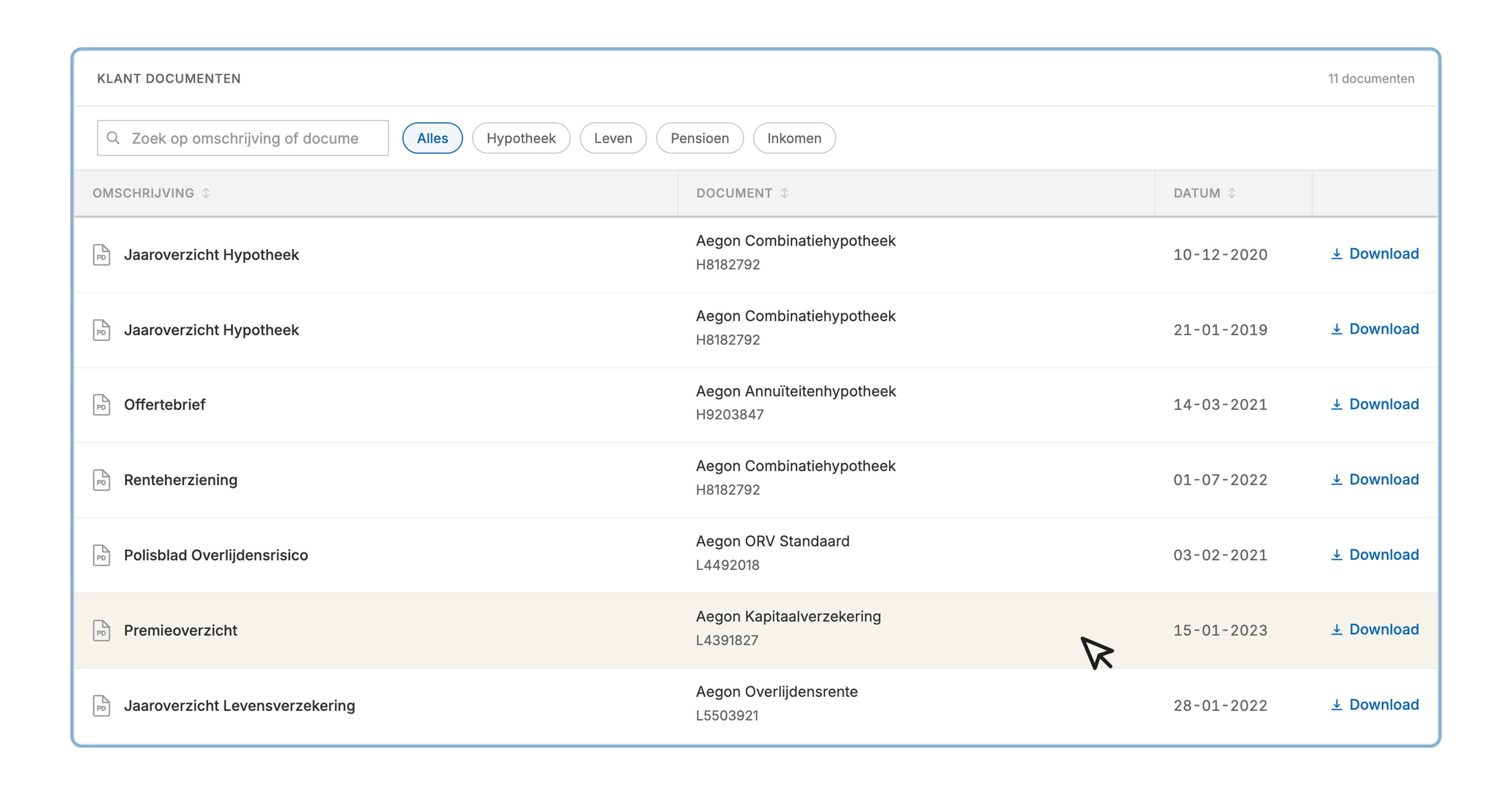Sort by Omschrijving column arrows
Screen dimensions: 1512x796
click(206, 193)
